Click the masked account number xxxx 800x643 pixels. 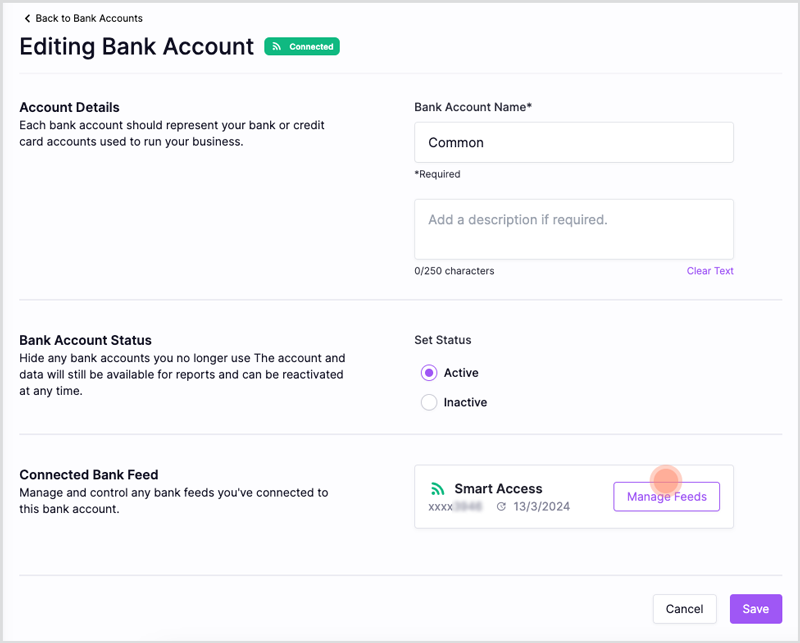tap(455, 507)
